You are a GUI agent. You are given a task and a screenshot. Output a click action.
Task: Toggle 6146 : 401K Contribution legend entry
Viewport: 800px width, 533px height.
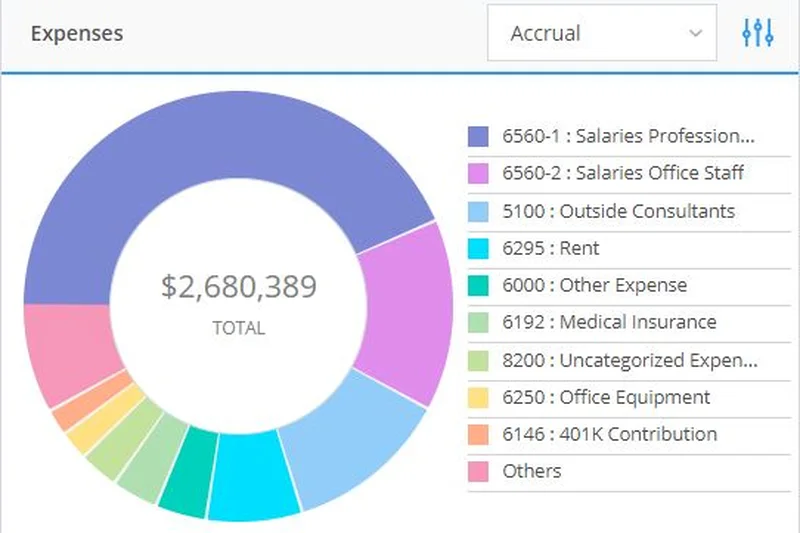click(609, 434)
